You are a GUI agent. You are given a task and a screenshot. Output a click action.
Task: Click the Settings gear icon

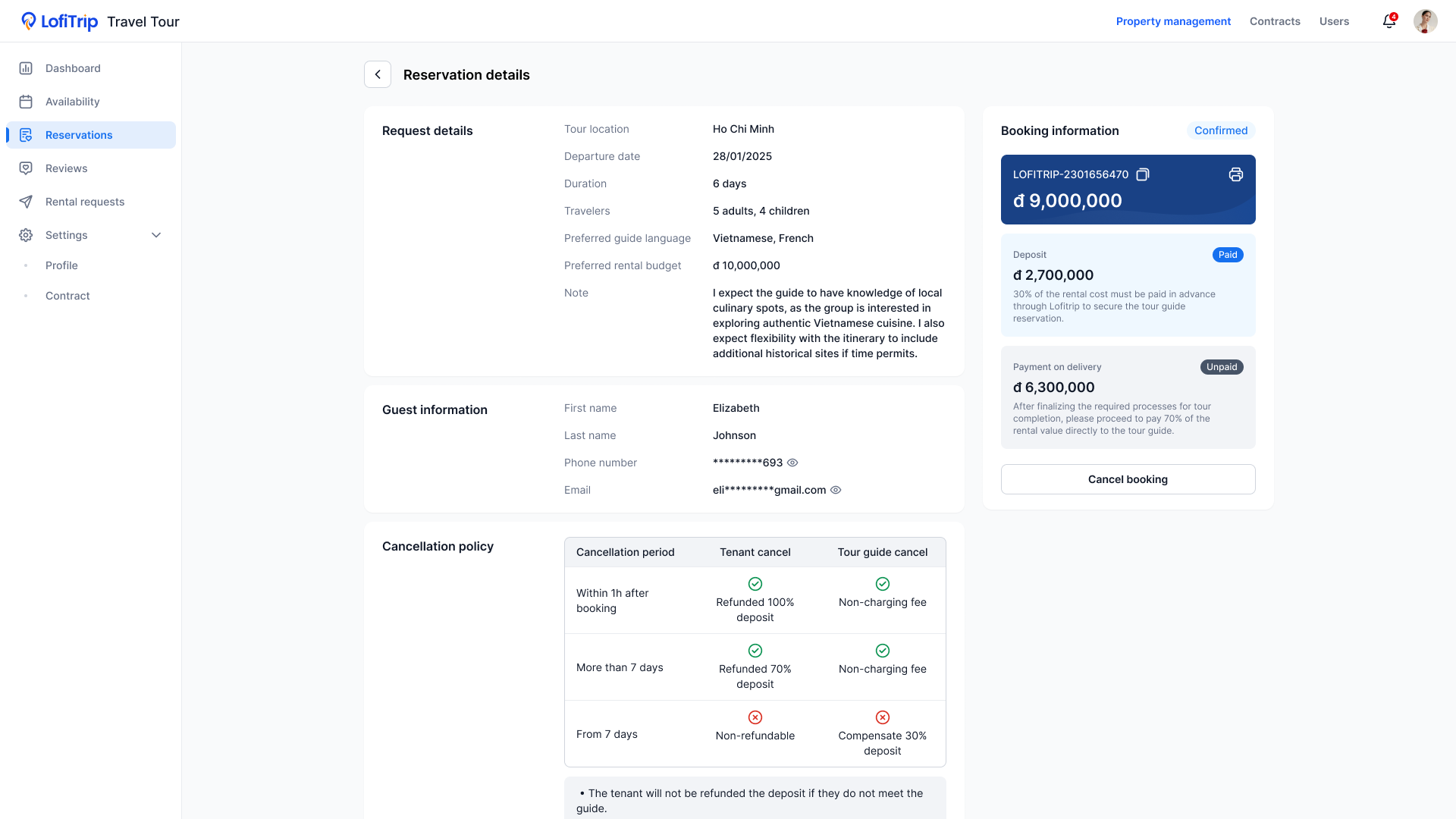[26, 235]
